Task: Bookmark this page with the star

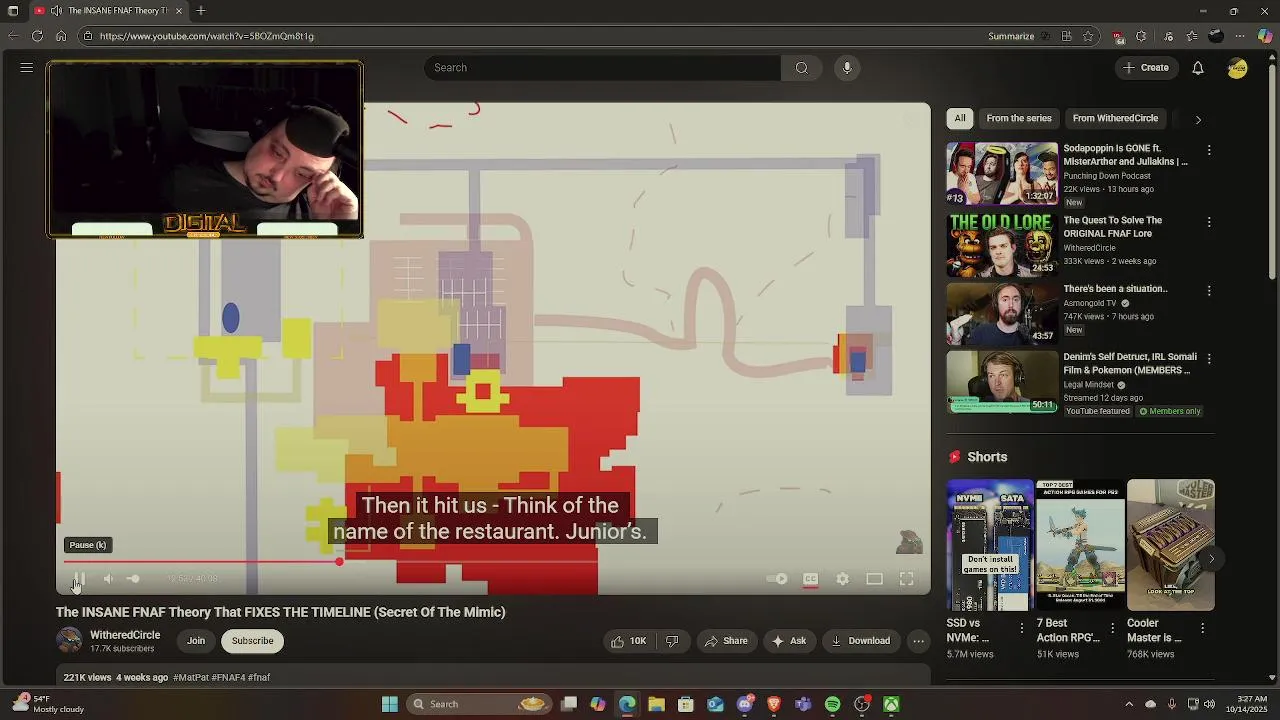Action: click(x=1088, y=36)
